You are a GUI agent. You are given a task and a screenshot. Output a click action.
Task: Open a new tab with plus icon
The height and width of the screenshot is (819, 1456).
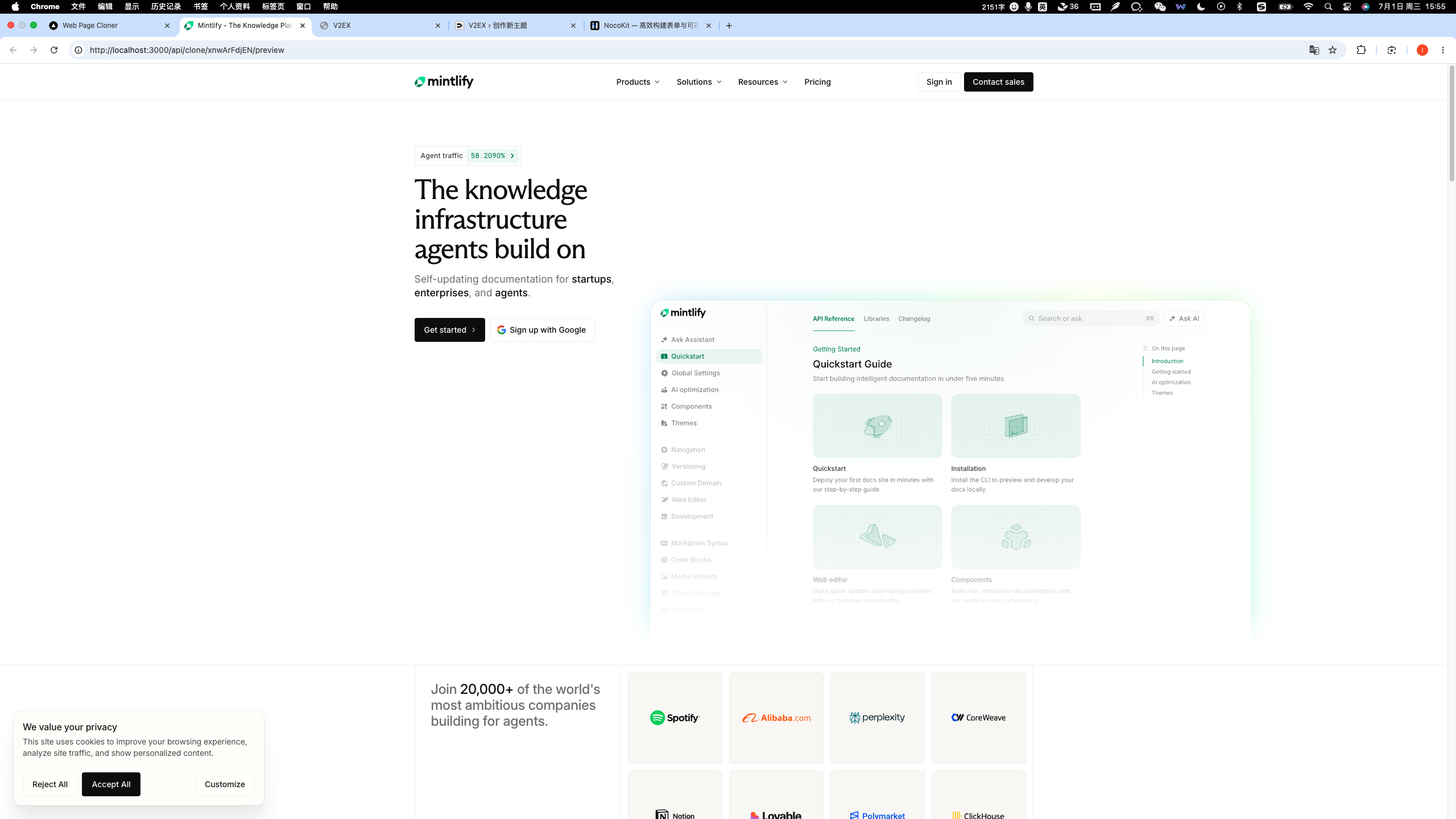[x=729, y=26]
